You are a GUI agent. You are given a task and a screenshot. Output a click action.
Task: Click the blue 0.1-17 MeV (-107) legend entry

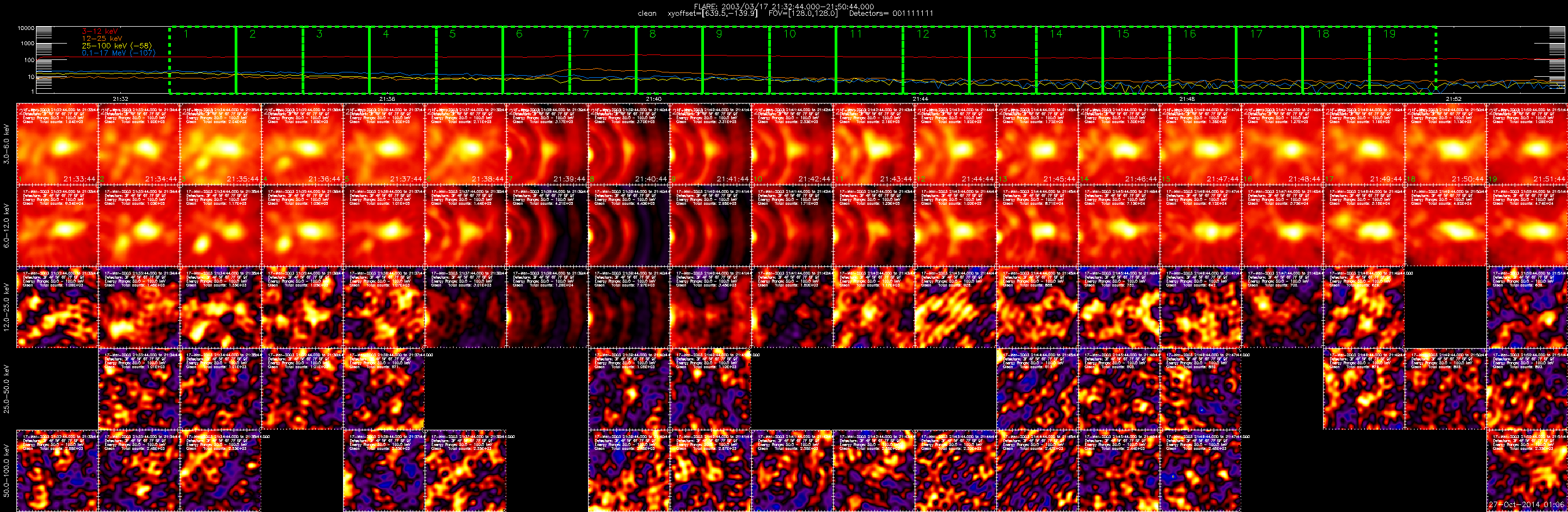pyautogui.click(x=119, y=53)
